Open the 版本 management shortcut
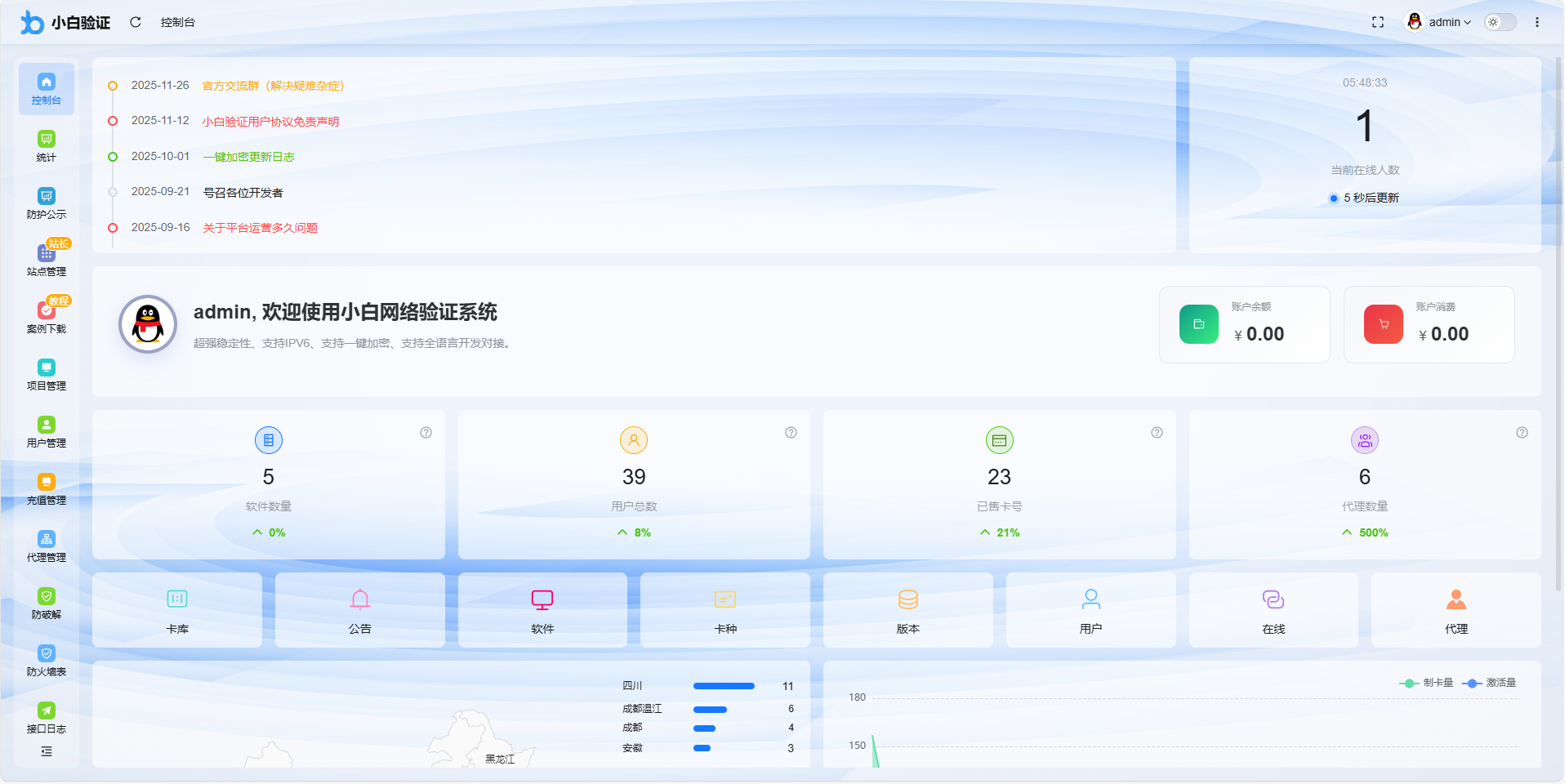 (x=907, y=610)
